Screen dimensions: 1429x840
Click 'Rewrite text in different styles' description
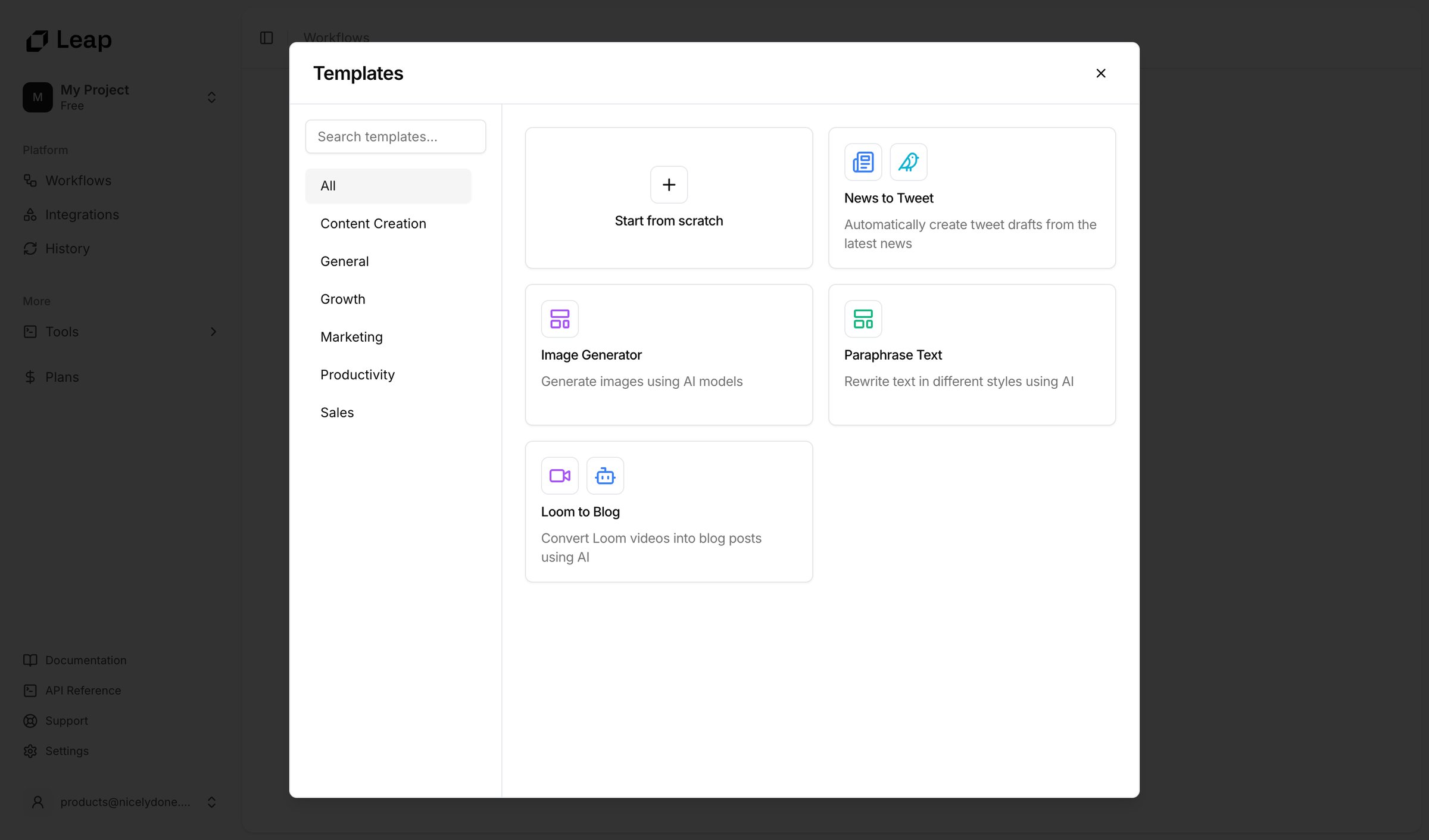click(x=959, y=382)
